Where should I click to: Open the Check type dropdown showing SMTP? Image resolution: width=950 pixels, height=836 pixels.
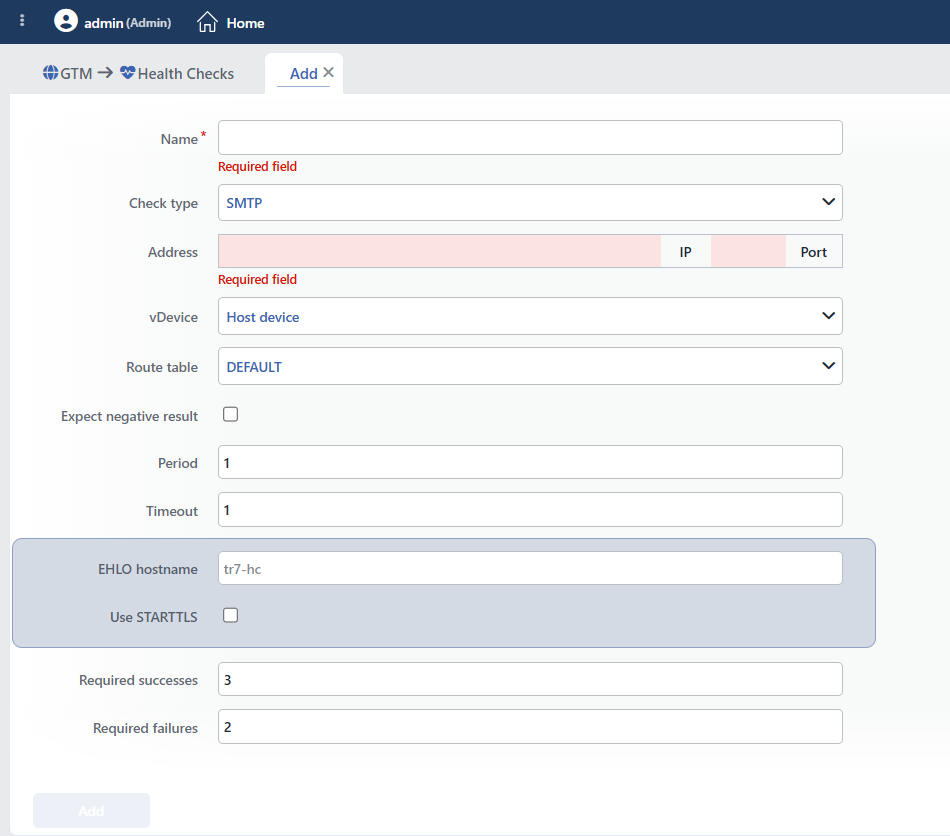pyautogui.click(x=530, y=202)
